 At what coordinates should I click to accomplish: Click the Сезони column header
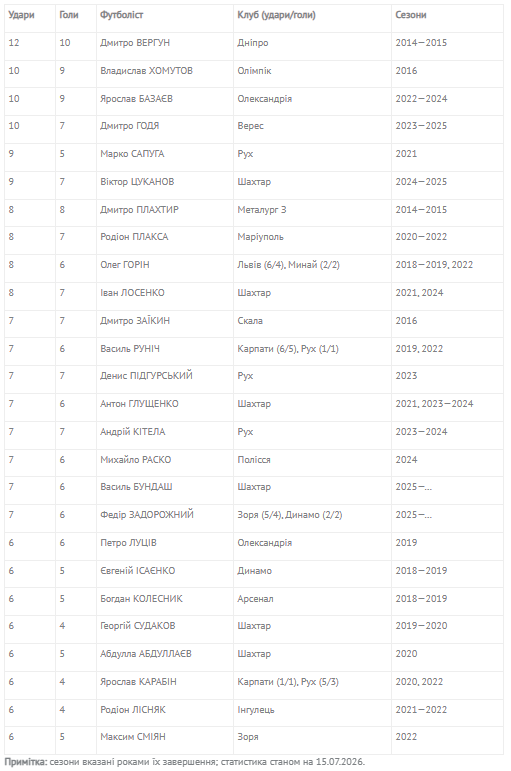pos(411,15)
